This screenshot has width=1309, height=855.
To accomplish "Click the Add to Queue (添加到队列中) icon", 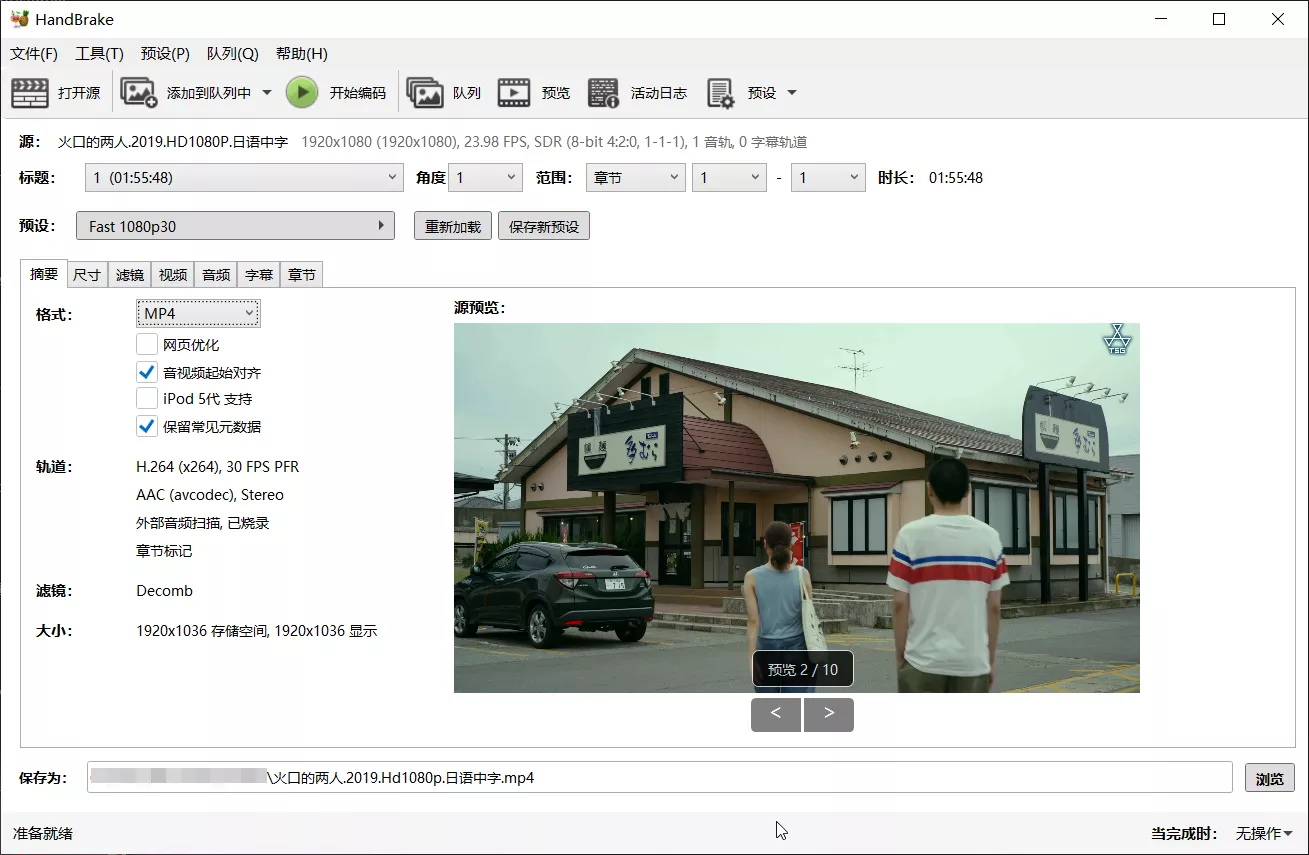I will (x=139, y=93).
